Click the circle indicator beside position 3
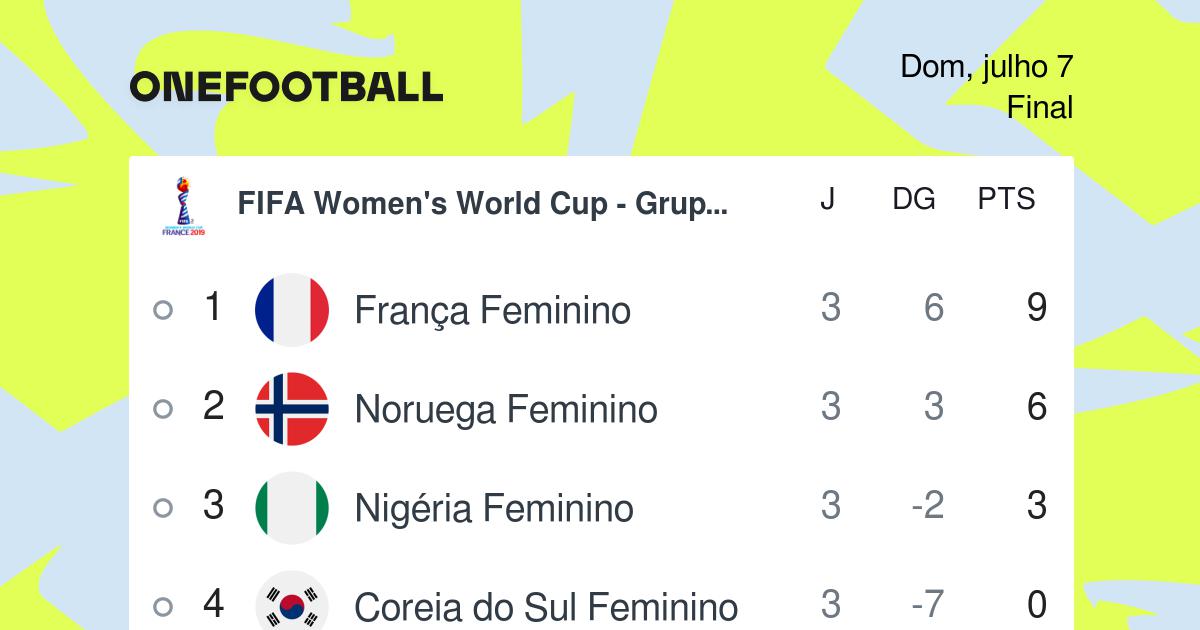The width and height of the screenshot is (1200, 630). 163,508
